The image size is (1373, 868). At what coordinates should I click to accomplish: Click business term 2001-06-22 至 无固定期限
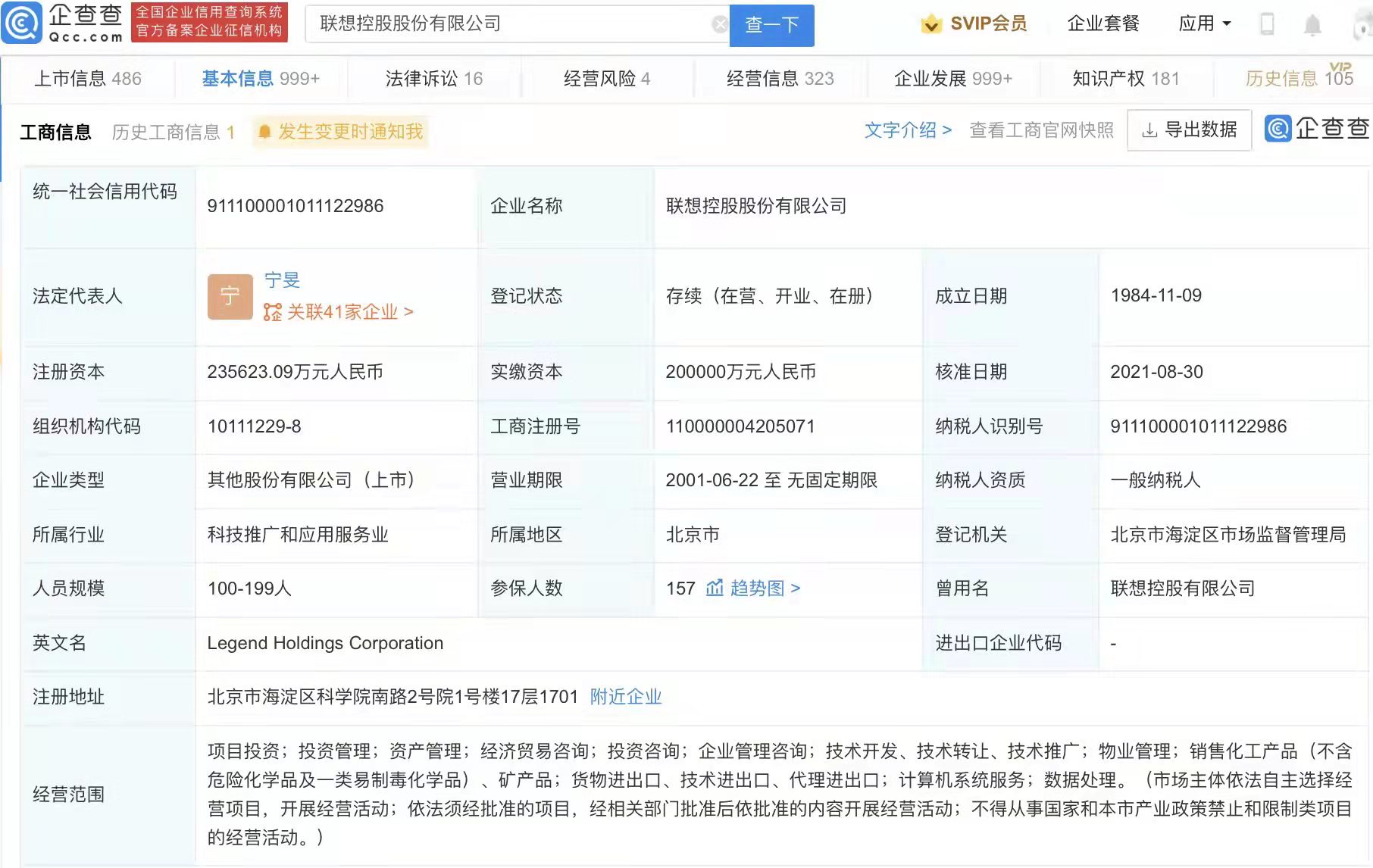(771, 480)
